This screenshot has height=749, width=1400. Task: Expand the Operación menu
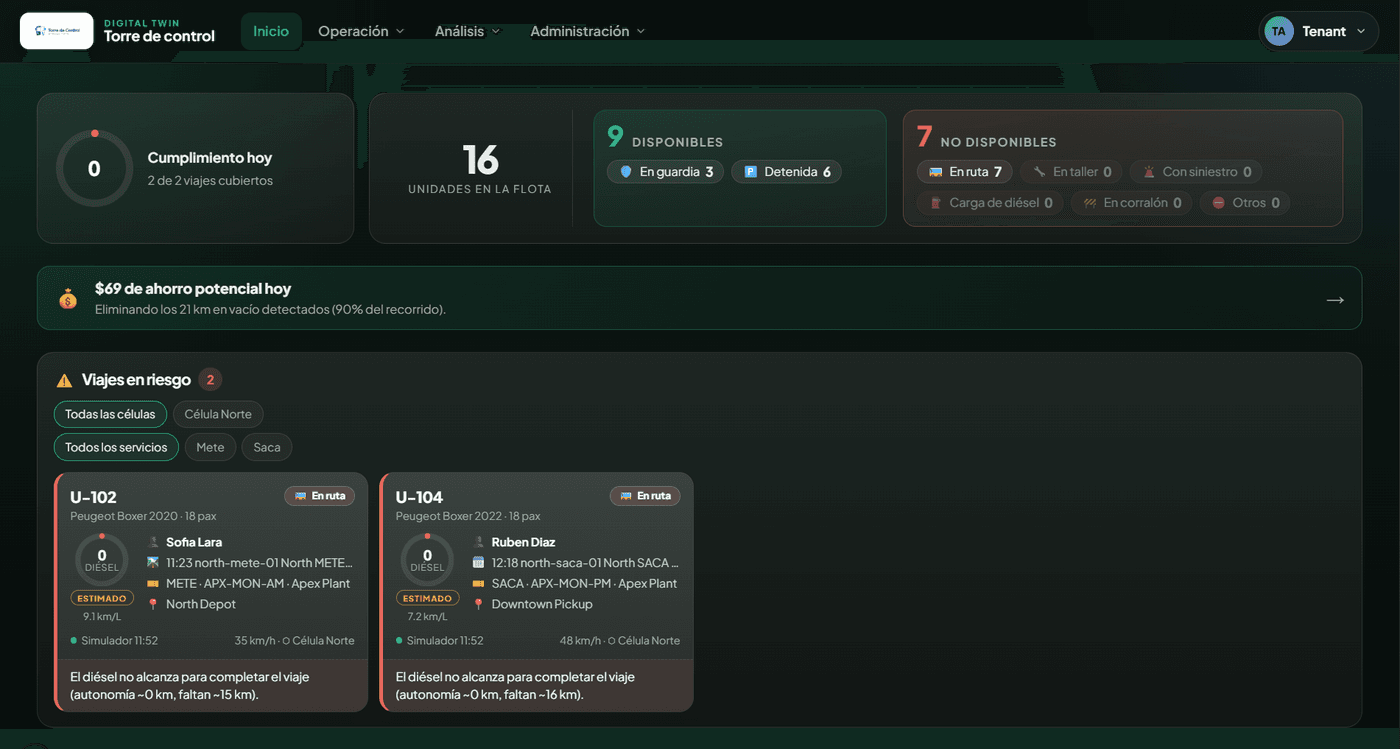tap(361, 31)
